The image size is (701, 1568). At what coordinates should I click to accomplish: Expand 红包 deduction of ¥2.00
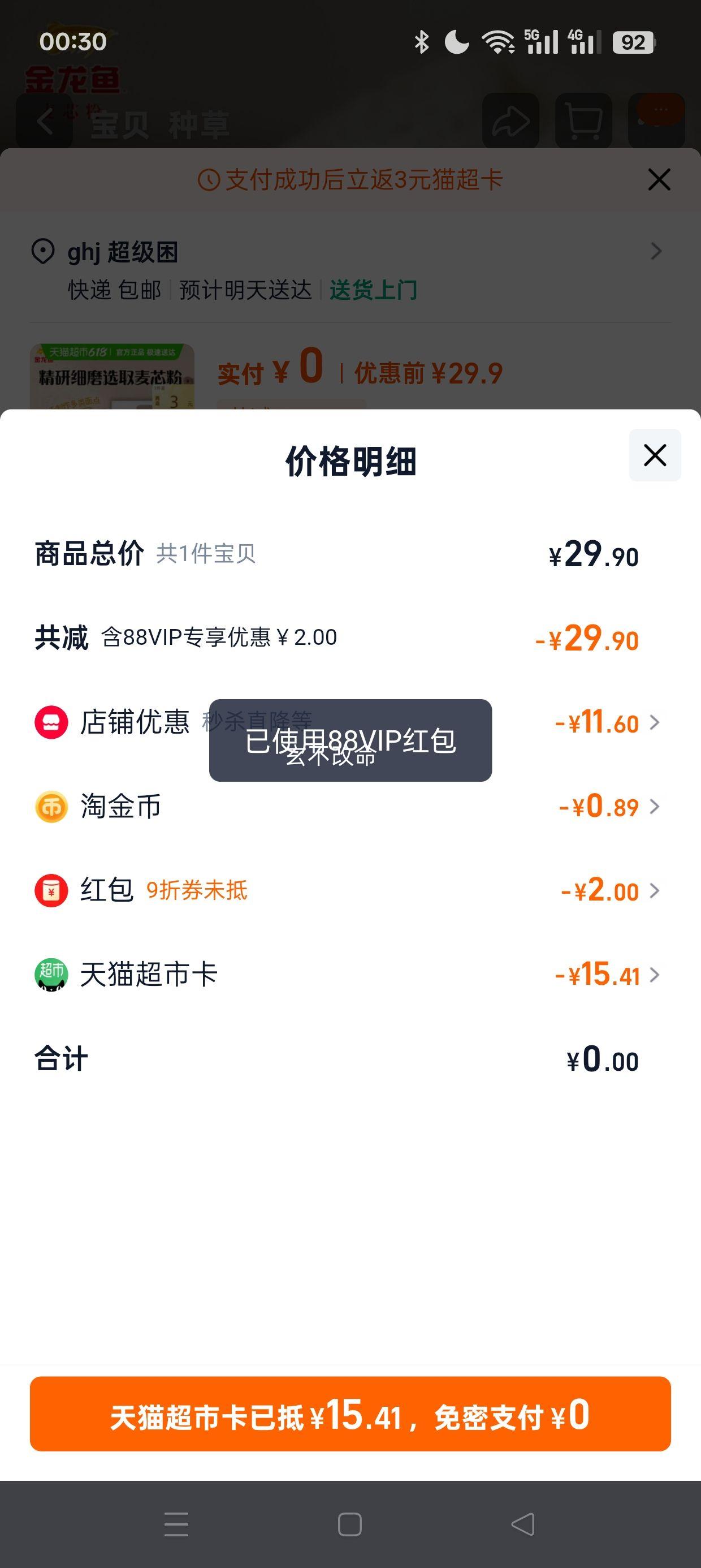click(x=611, y=890)
